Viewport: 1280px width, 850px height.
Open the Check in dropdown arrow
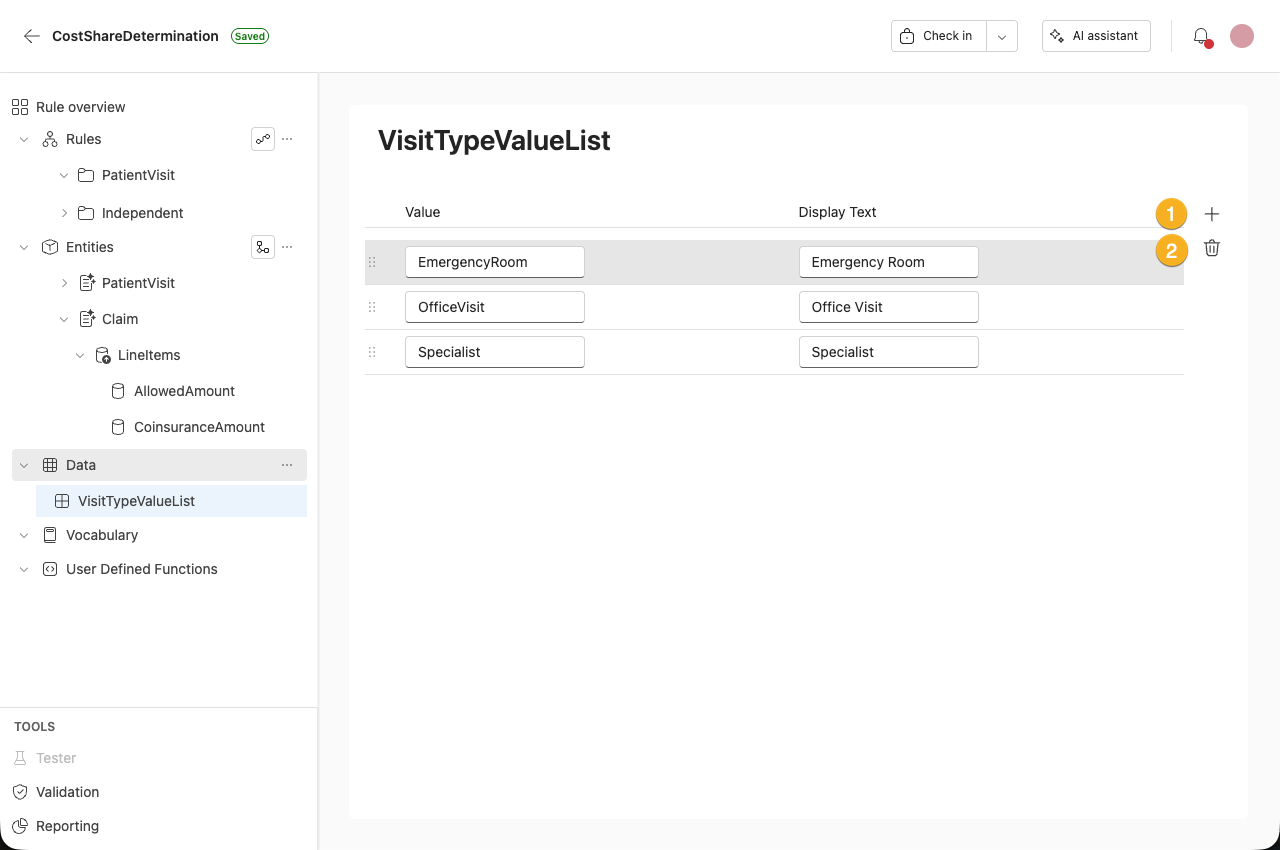pos(1001,35)
